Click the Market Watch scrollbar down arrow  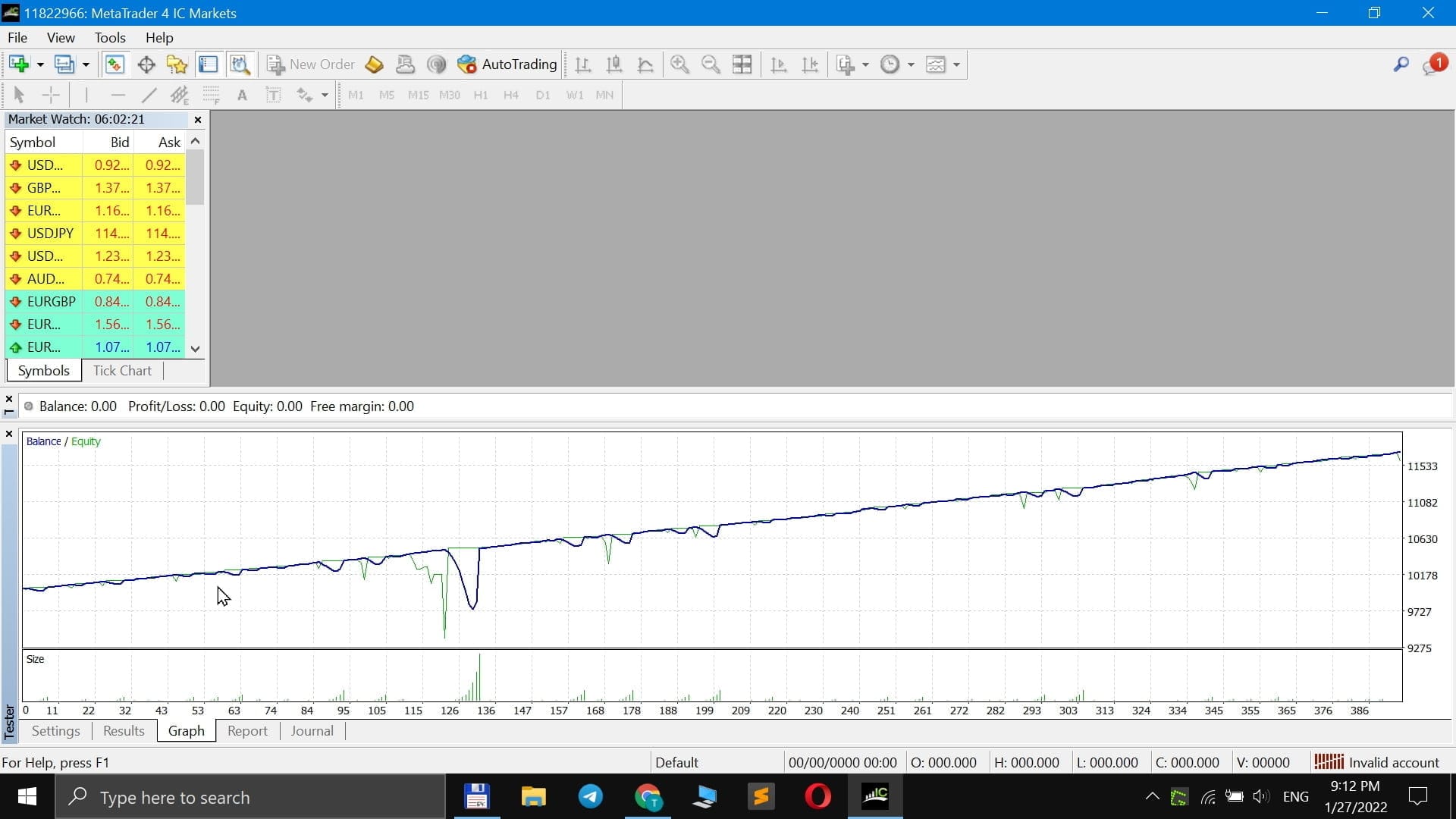click(196, 349)
